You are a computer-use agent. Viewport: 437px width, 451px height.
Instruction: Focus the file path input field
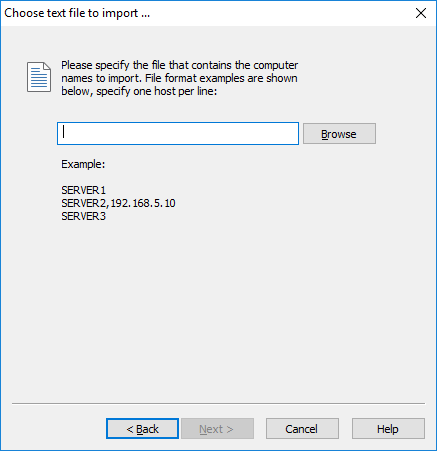(x=178, y=133)
